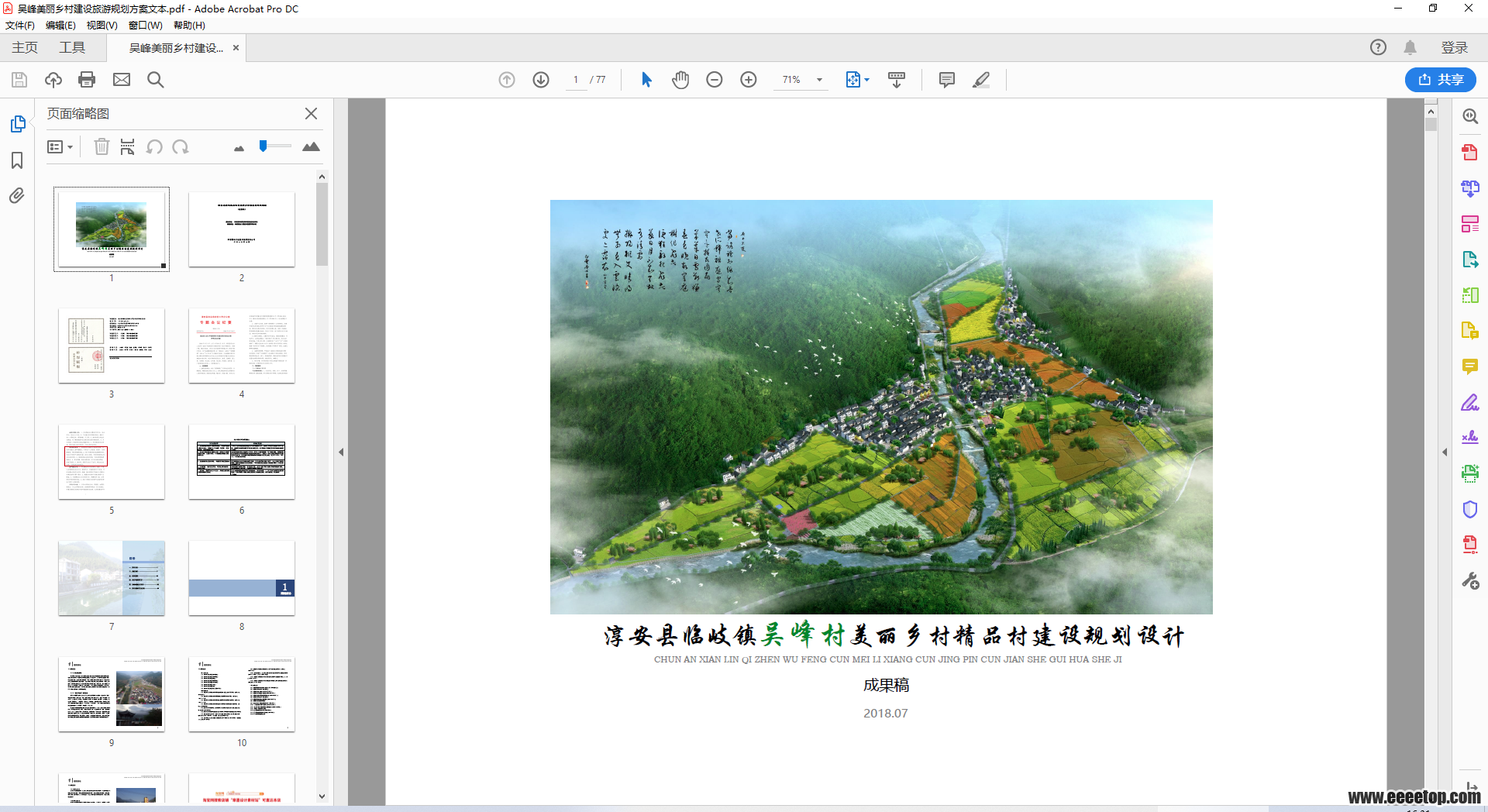This screenshot has width=1488, height=812.
Task: Open the attachments paperclip panel
Action: tap(17, 196)
